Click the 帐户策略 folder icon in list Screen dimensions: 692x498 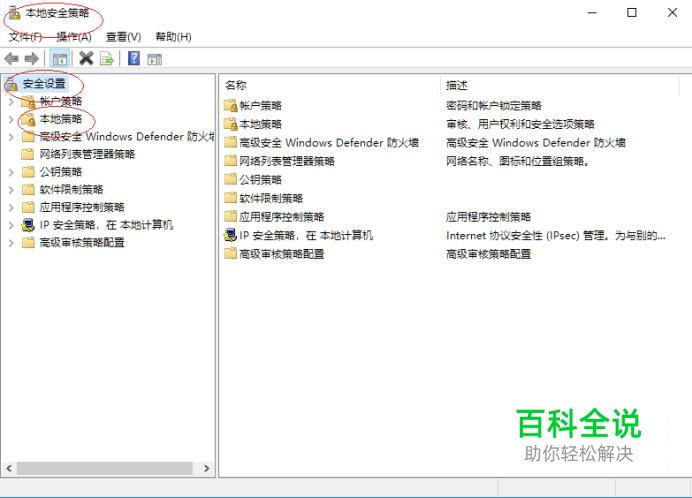(231, 106)
